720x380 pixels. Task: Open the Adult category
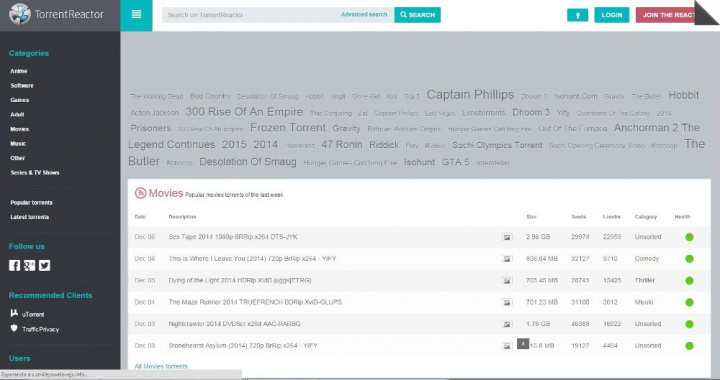click(17, 114)
